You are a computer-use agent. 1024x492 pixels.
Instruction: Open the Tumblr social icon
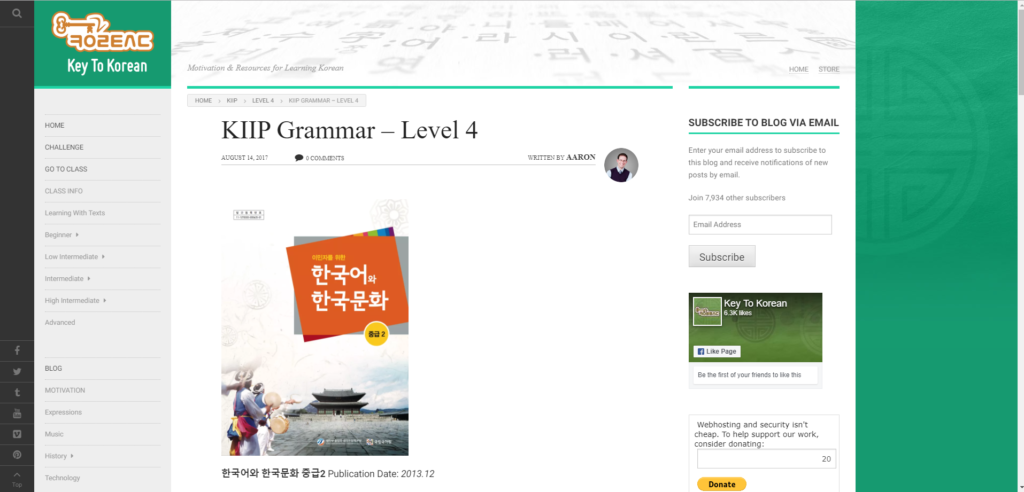17,392
